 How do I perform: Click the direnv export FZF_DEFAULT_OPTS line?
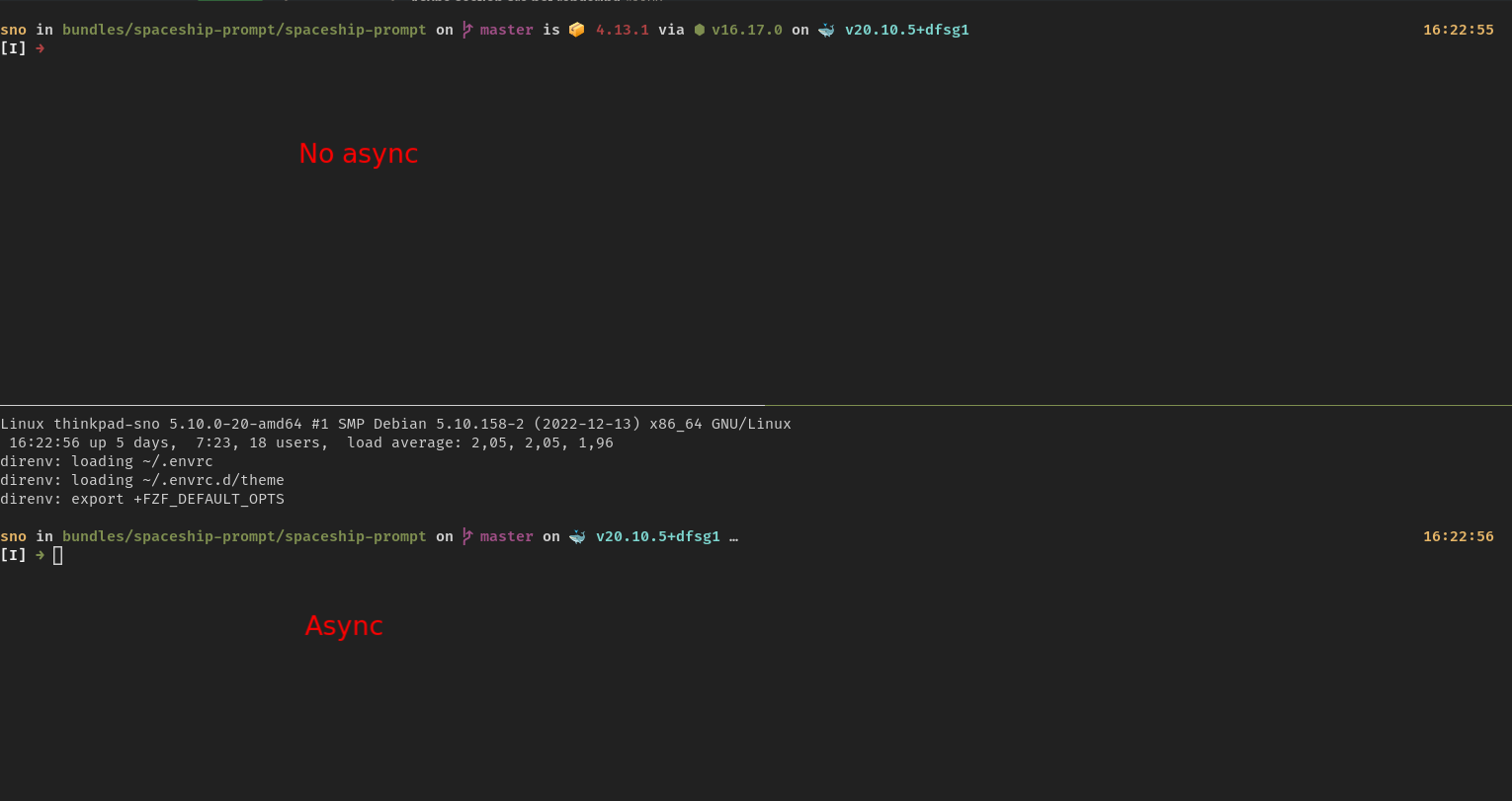click(142, 499)
